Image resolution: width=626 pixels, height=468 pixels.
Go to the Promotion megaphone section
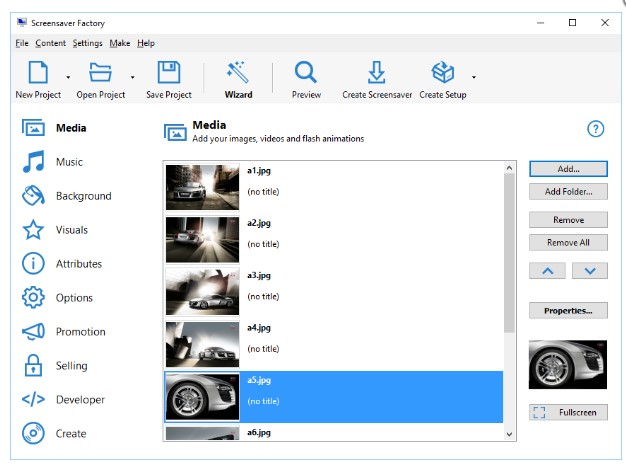(x=34, y=332)
